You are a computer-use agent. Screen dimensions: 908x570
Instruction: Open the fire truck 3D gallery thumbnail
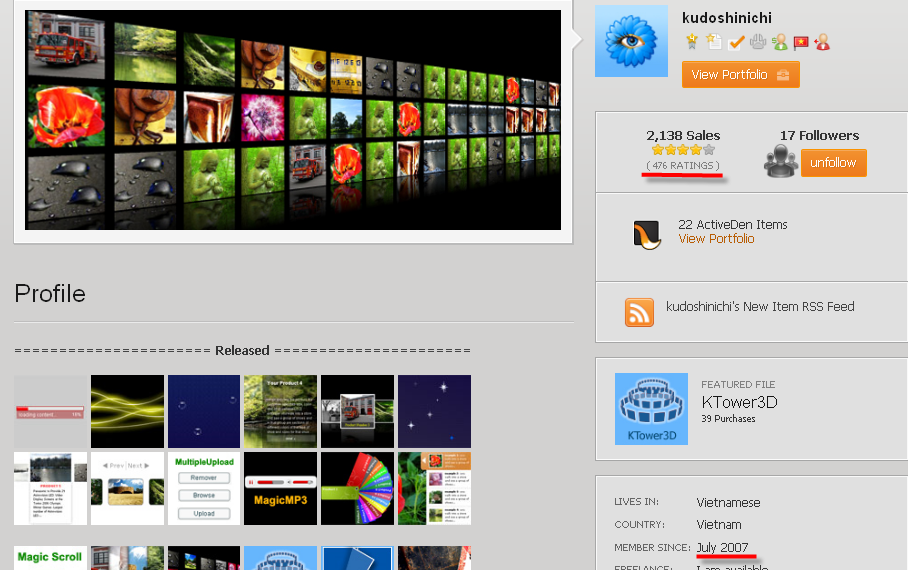(357, 411)
